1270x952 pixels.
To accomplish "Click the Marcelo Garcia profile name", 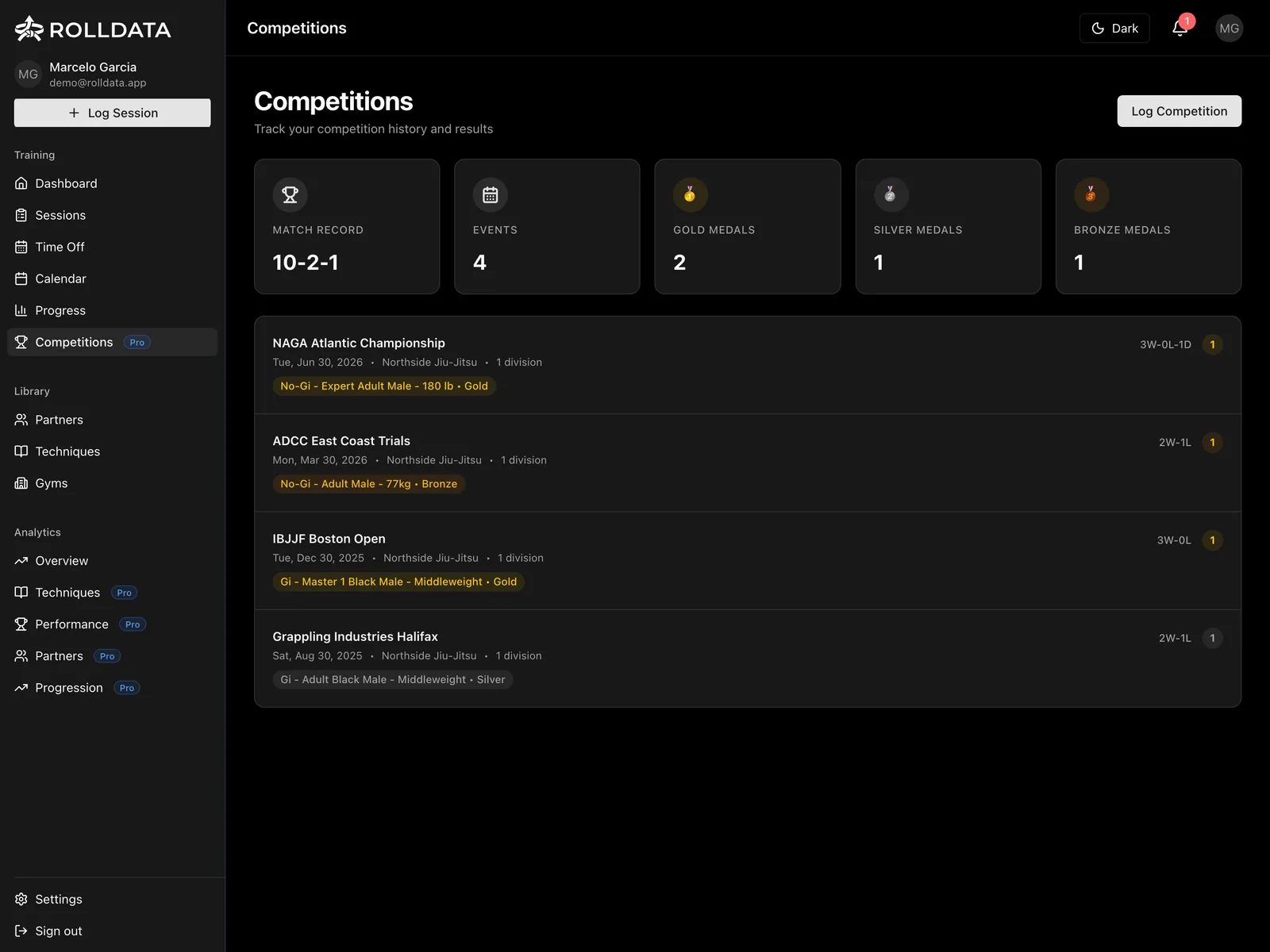I will [93, 67].
